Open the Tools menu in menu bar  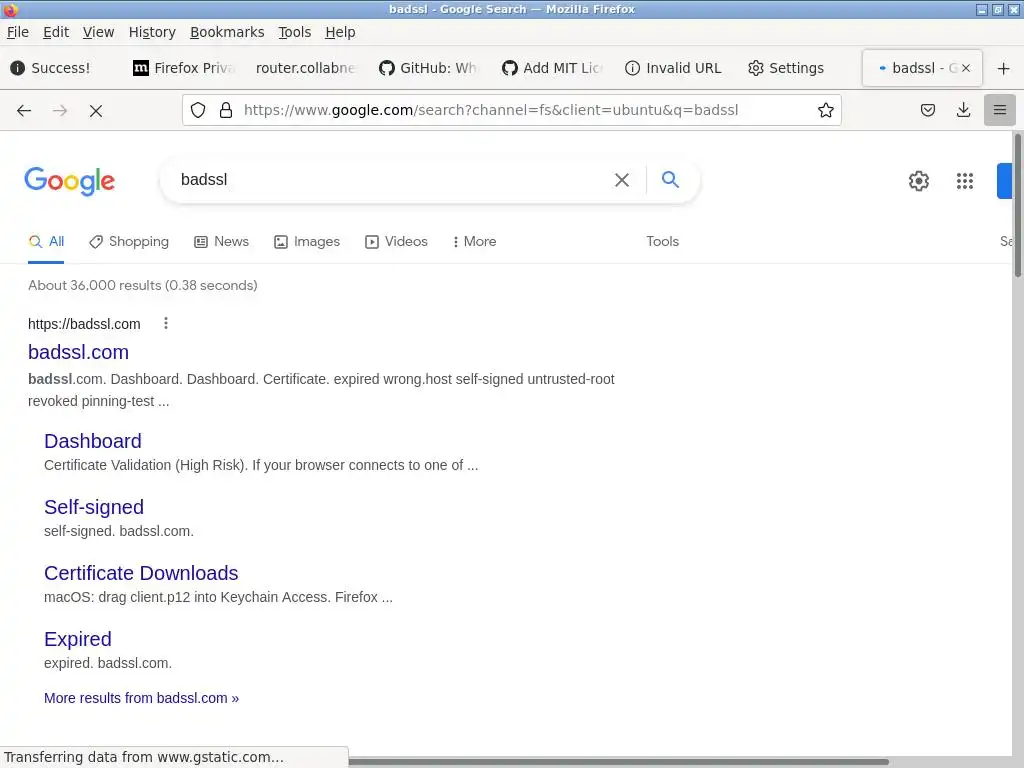(295, 32)
